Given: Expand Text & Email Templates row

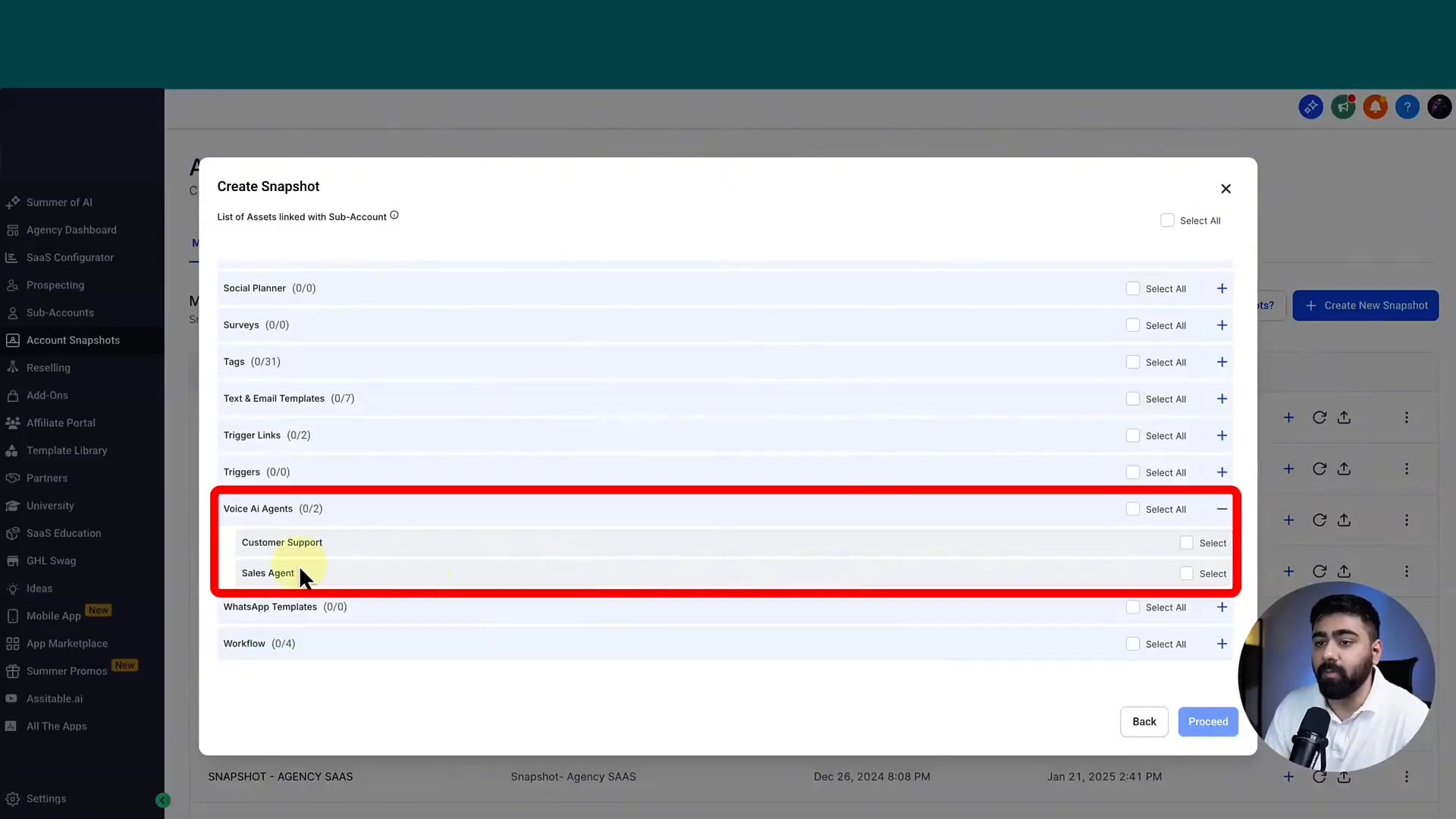Looking at the screenshot, I should (1222, 399).
